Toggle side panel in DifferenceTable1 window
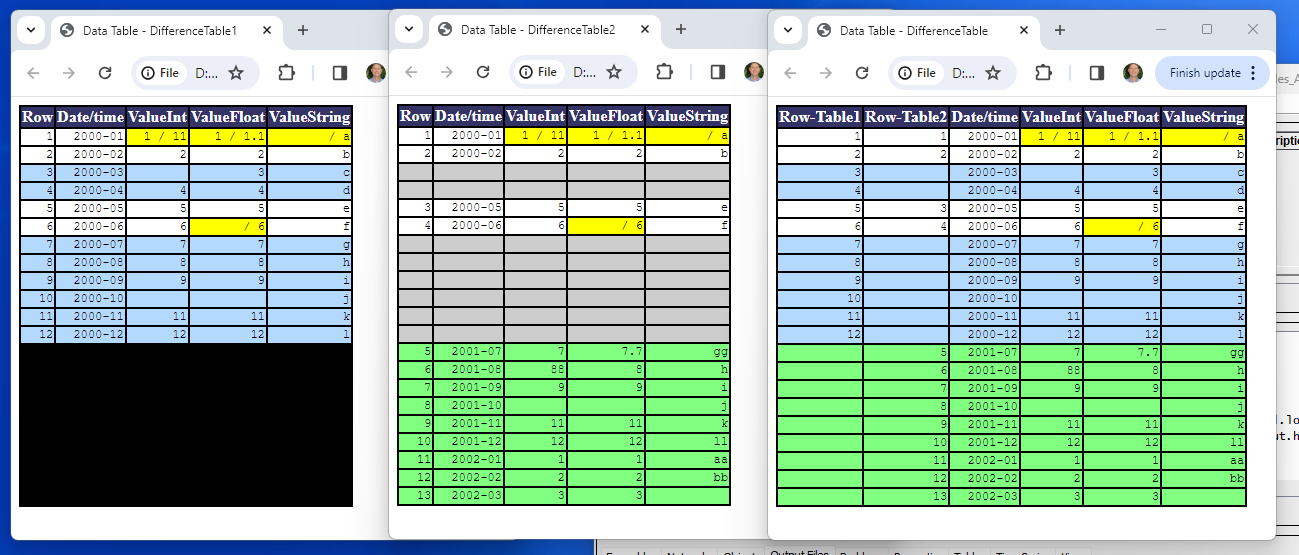Screen dimensions: 1299x555 pos(340,73)
